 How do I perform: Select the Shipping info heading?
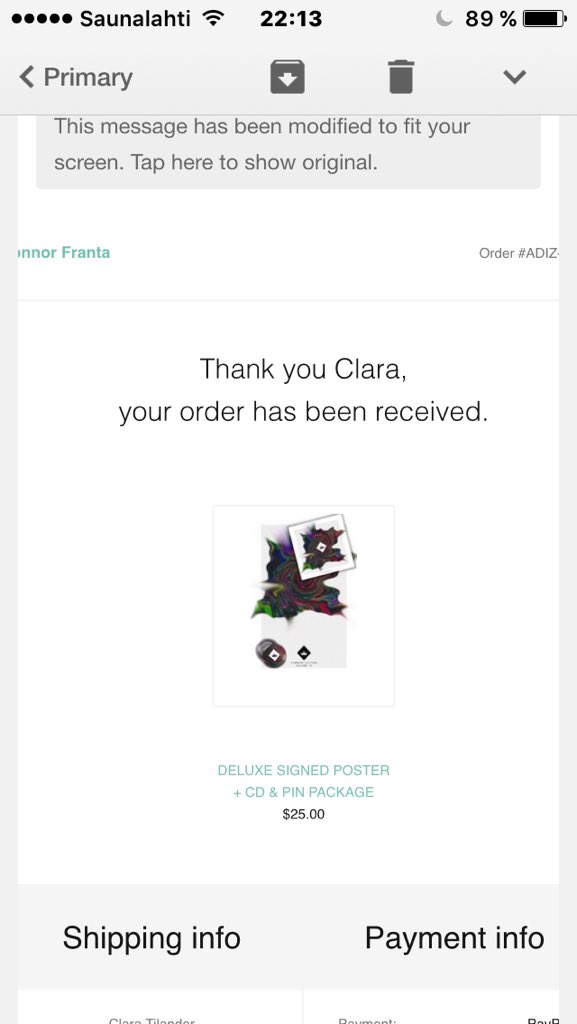point(151,938)
